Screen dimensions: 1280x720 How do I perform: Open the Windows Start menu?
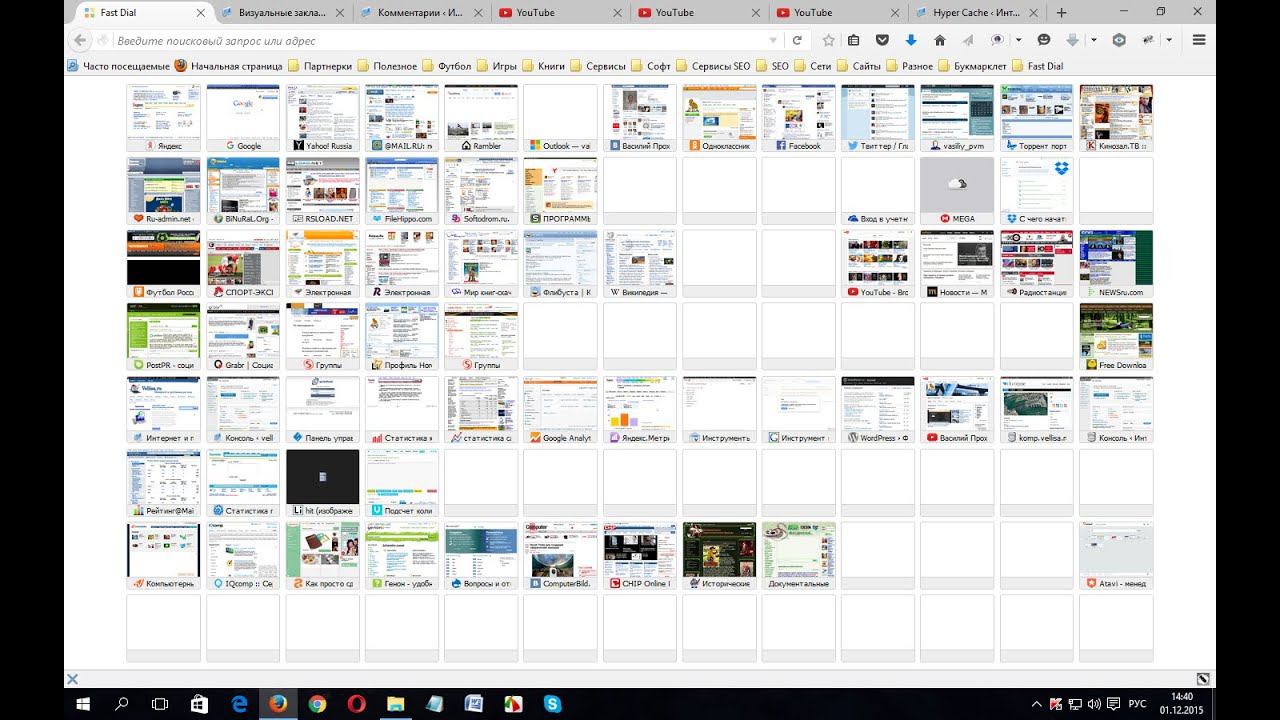[83, 704]
